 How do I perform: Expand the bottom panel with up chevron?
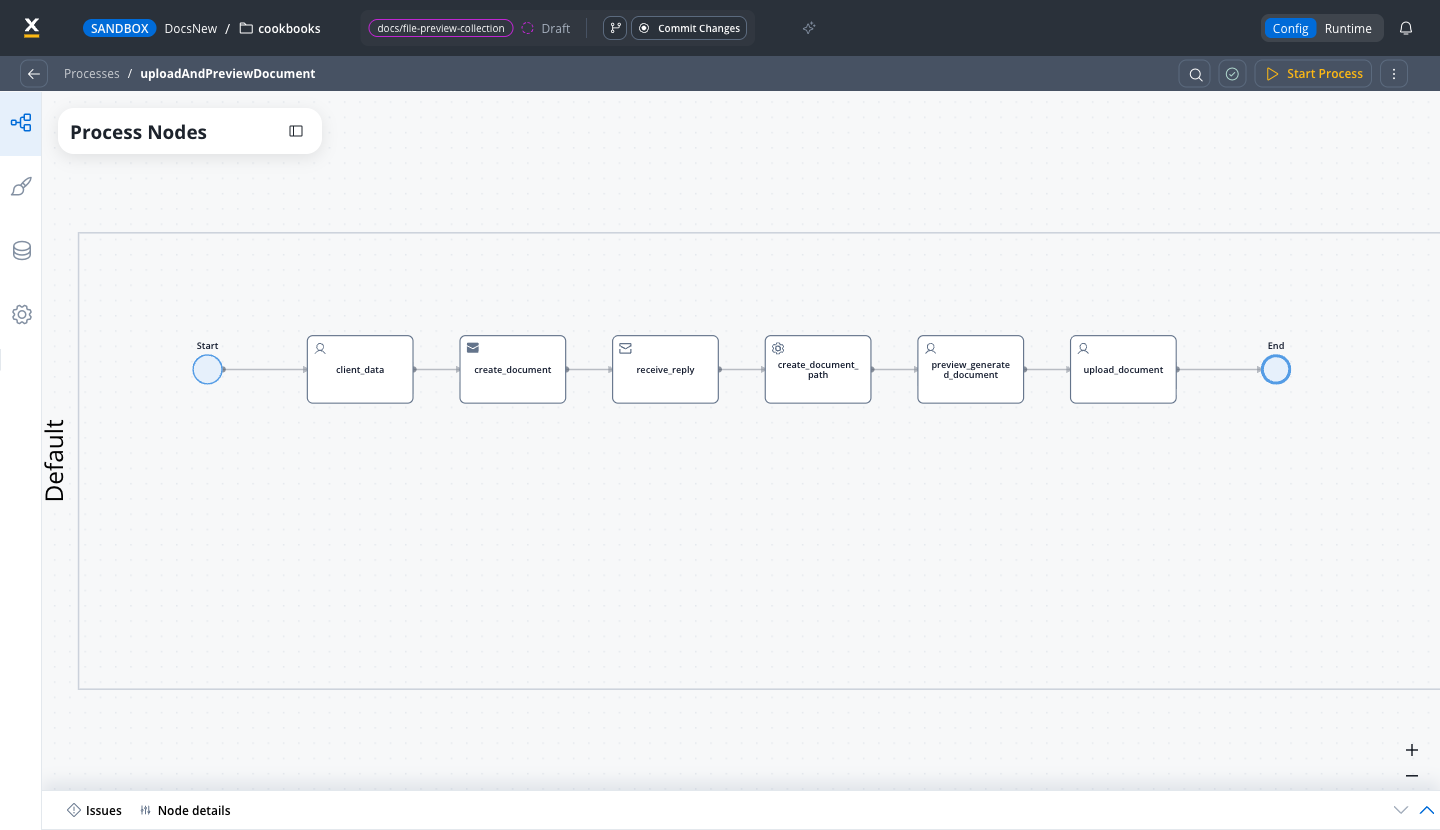(x=1427, y=810)
